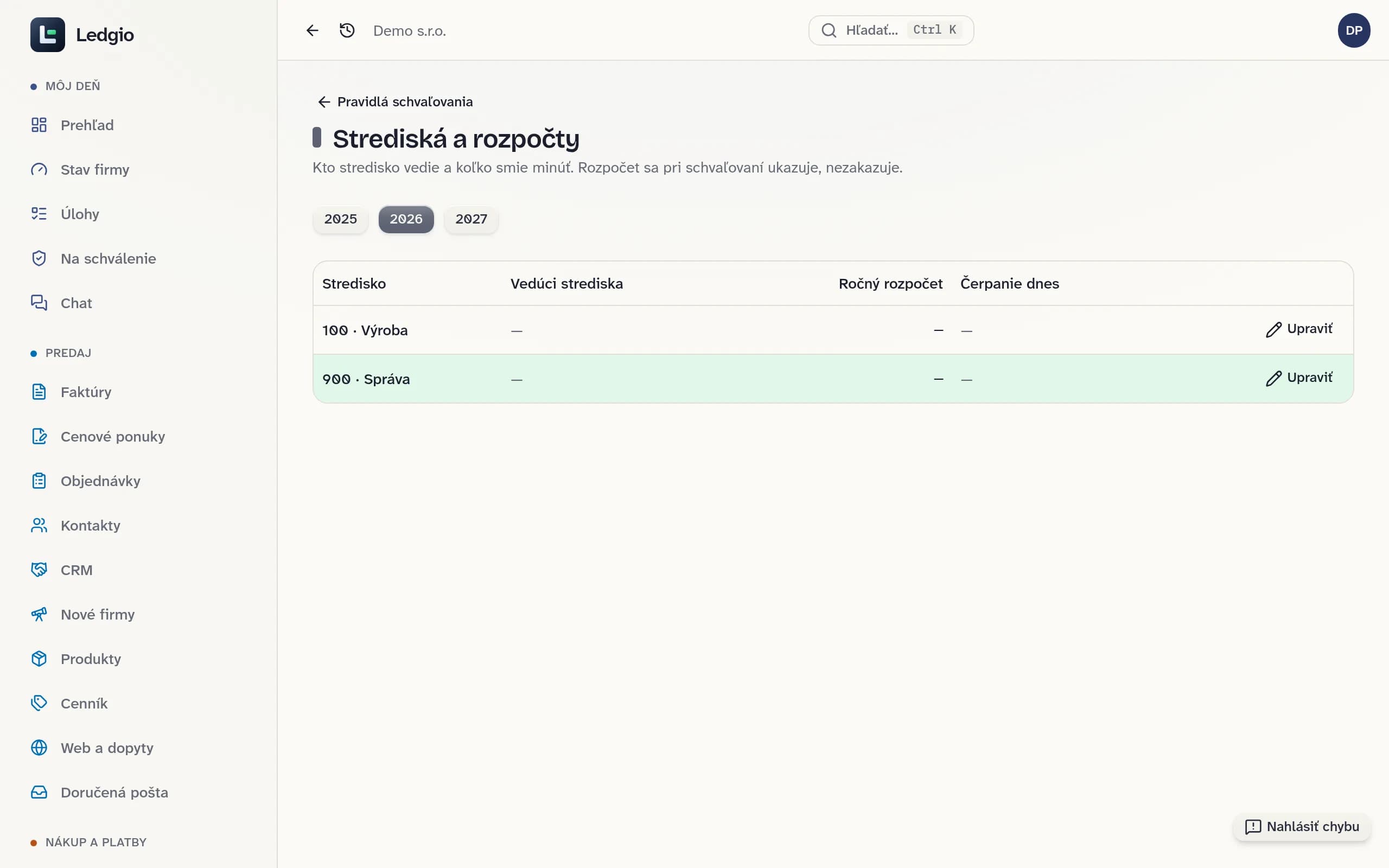Viewport: 1389px width, 868px height.
Task: Open the Chat bubbles icon
Action: point(39,303)
